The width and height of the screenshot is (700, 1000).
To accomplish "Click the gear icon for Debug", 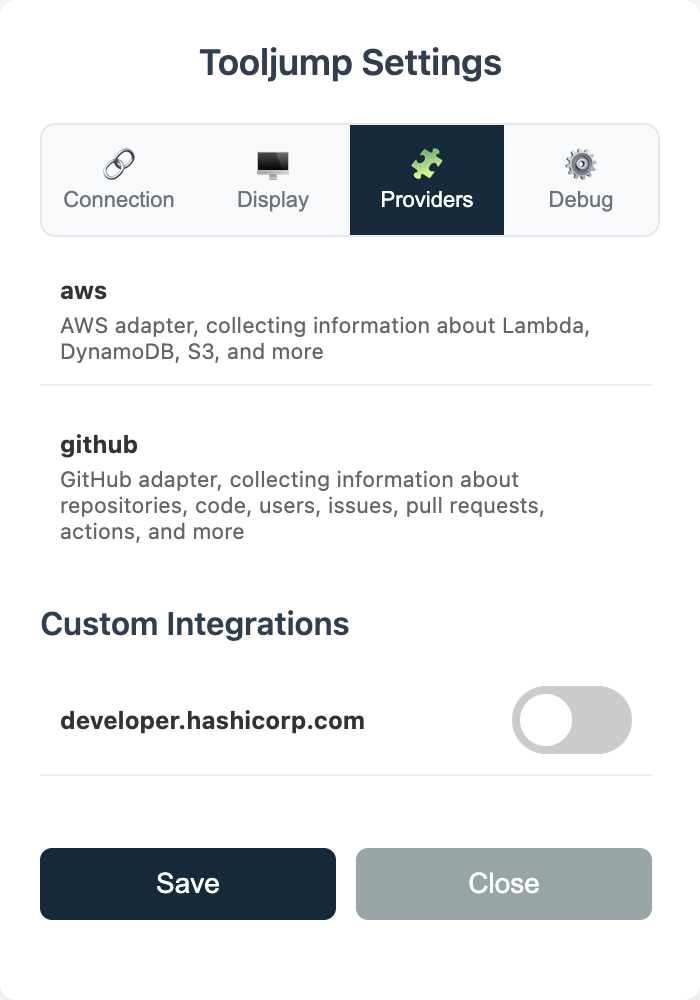I will (580, 163).
